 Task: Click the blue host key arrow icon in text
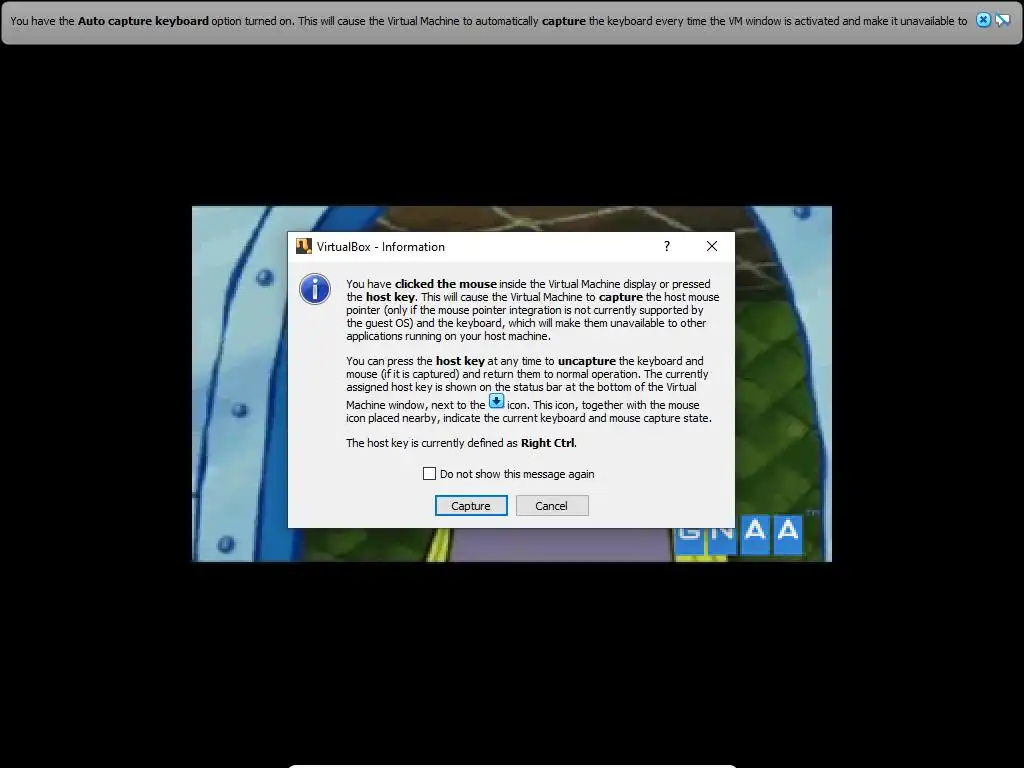496,401
